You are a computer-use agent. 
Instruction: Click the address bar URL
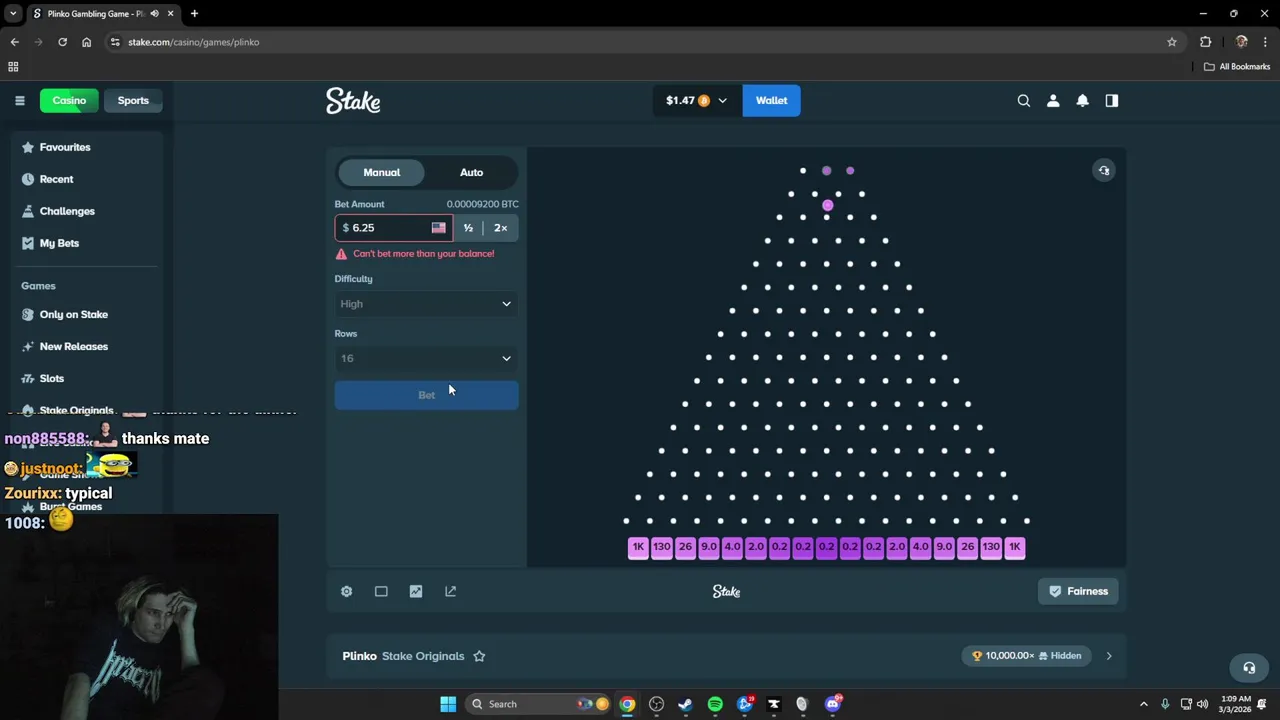point(194,42)
